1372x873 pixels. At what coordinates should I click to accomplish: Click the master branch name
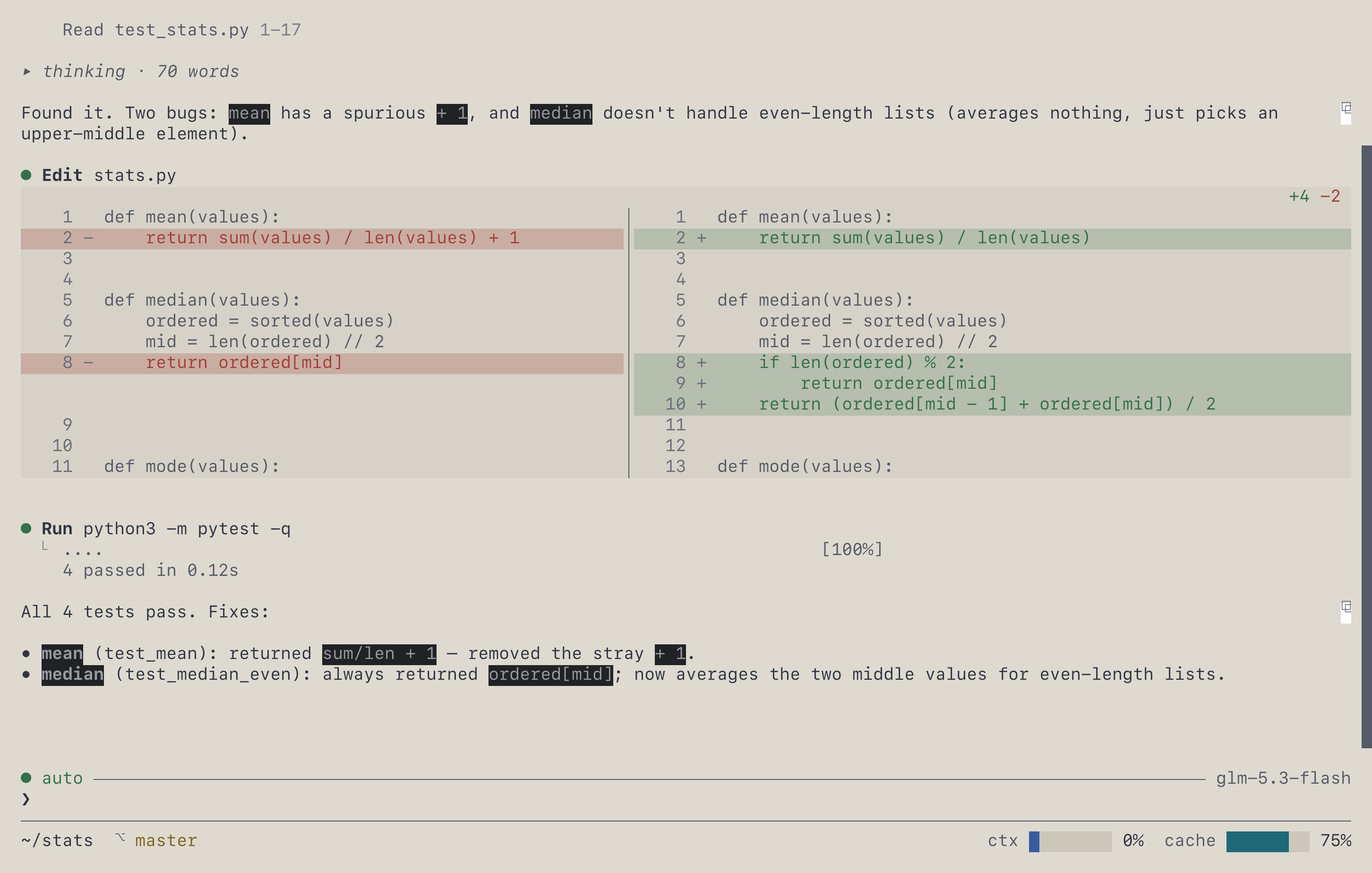(x=166, y=840)
